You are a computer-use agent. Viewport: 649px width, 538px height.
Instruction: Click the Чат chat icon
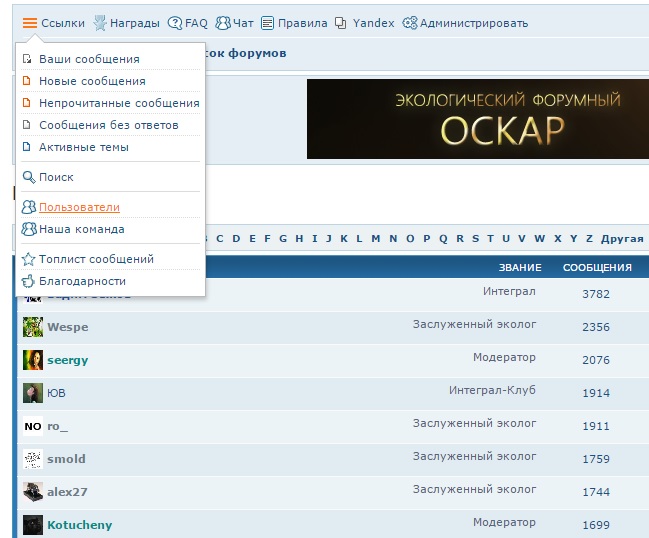point(222,23)
